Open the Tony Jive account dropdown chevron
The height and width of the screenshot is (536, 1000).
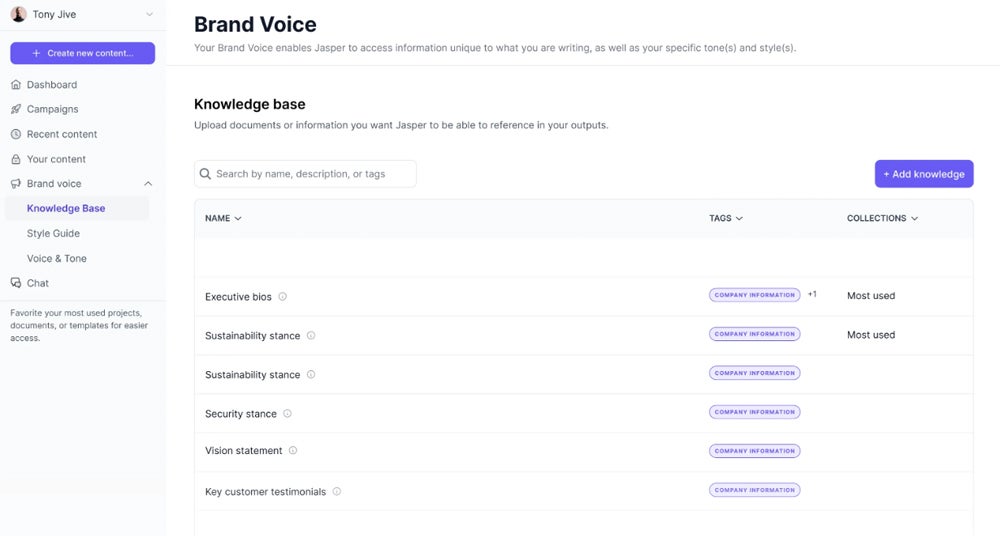pyautogui.click(x=149, y=14)
